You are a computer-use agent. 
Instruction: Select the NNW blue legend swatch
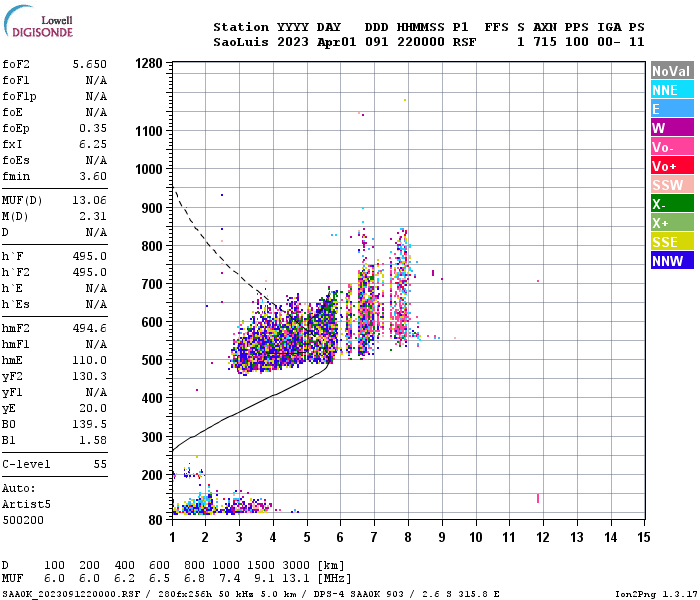point(672,261)
